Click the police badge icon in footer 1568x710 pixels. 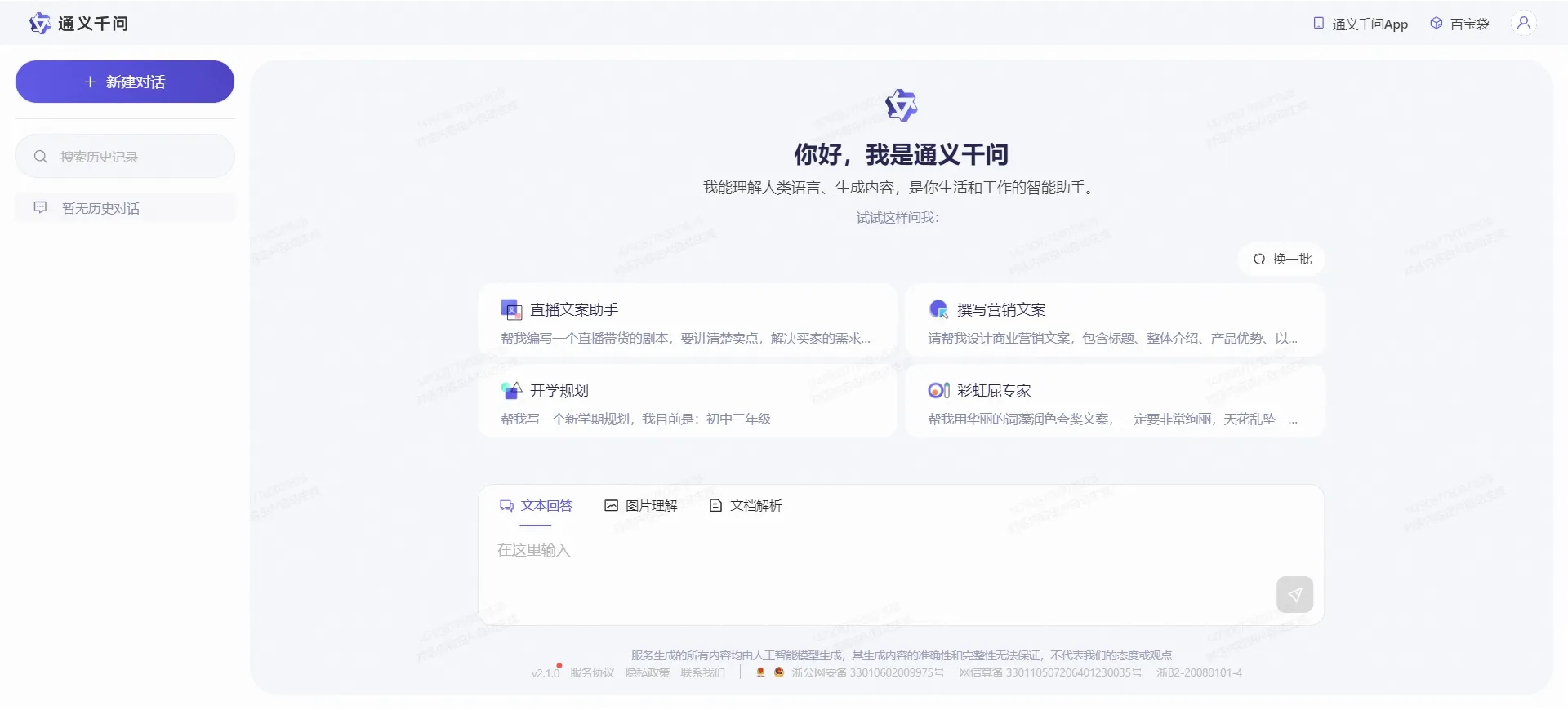tap(778, 672)
